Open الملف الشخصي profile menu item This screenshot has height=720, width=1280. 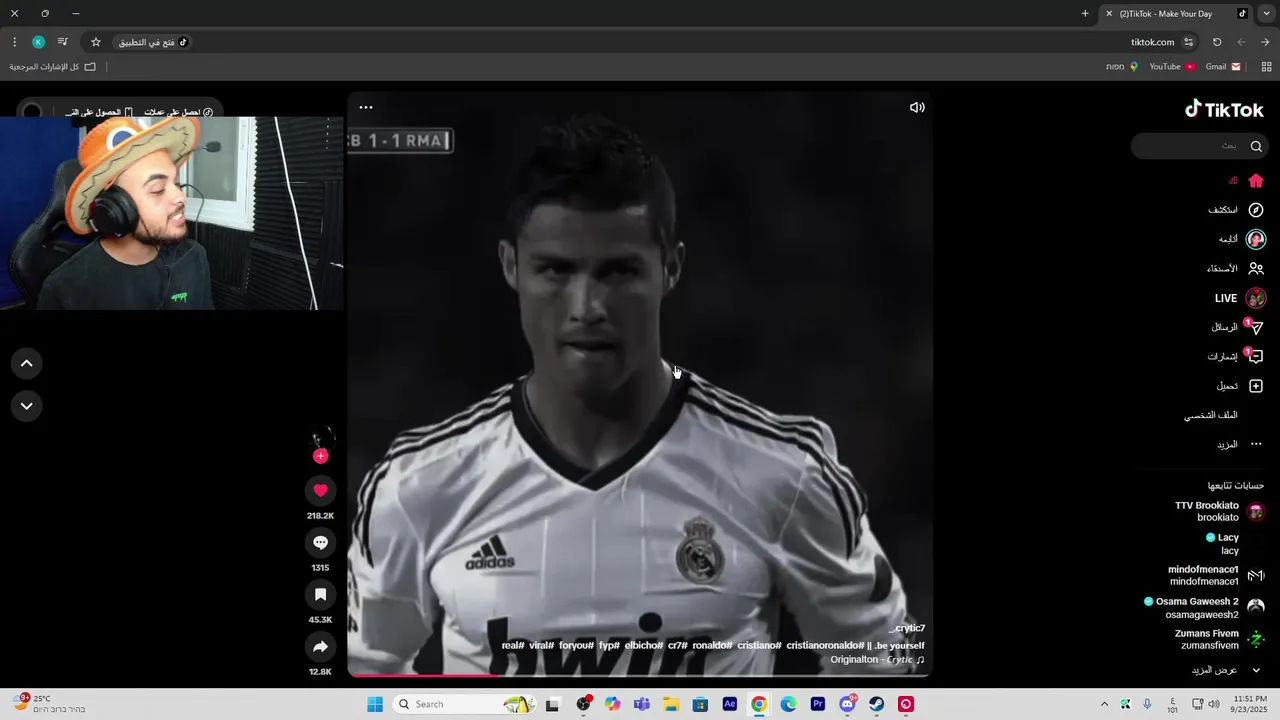[1210, 415]
